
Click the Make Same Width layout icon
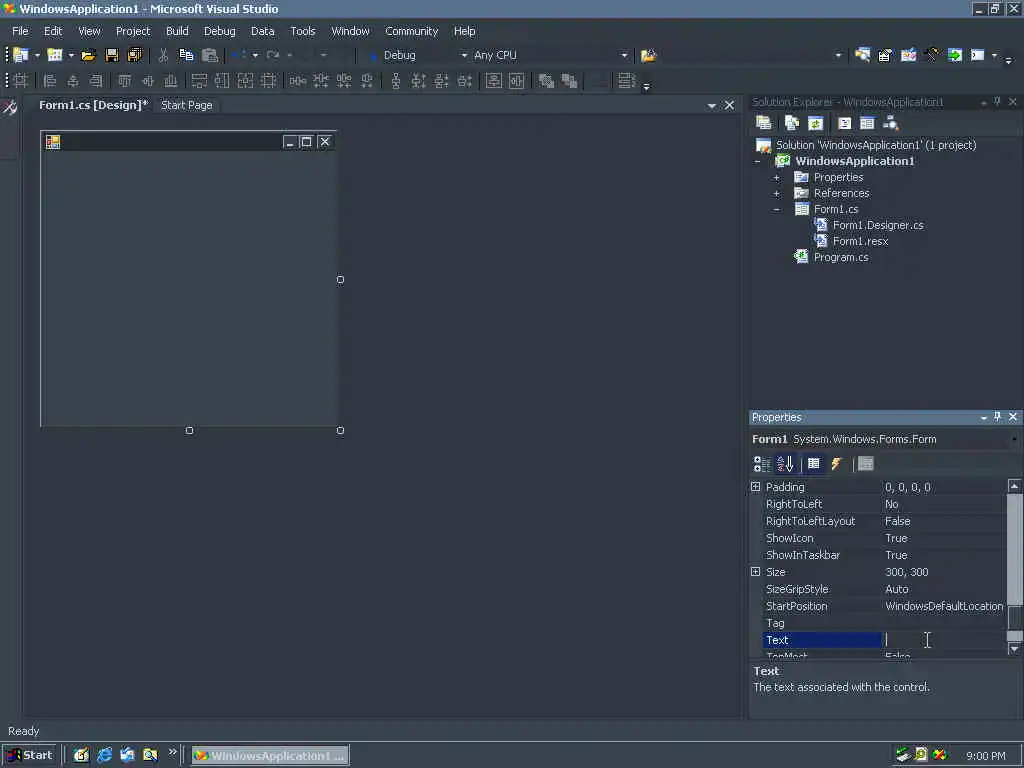click(199, 81)
